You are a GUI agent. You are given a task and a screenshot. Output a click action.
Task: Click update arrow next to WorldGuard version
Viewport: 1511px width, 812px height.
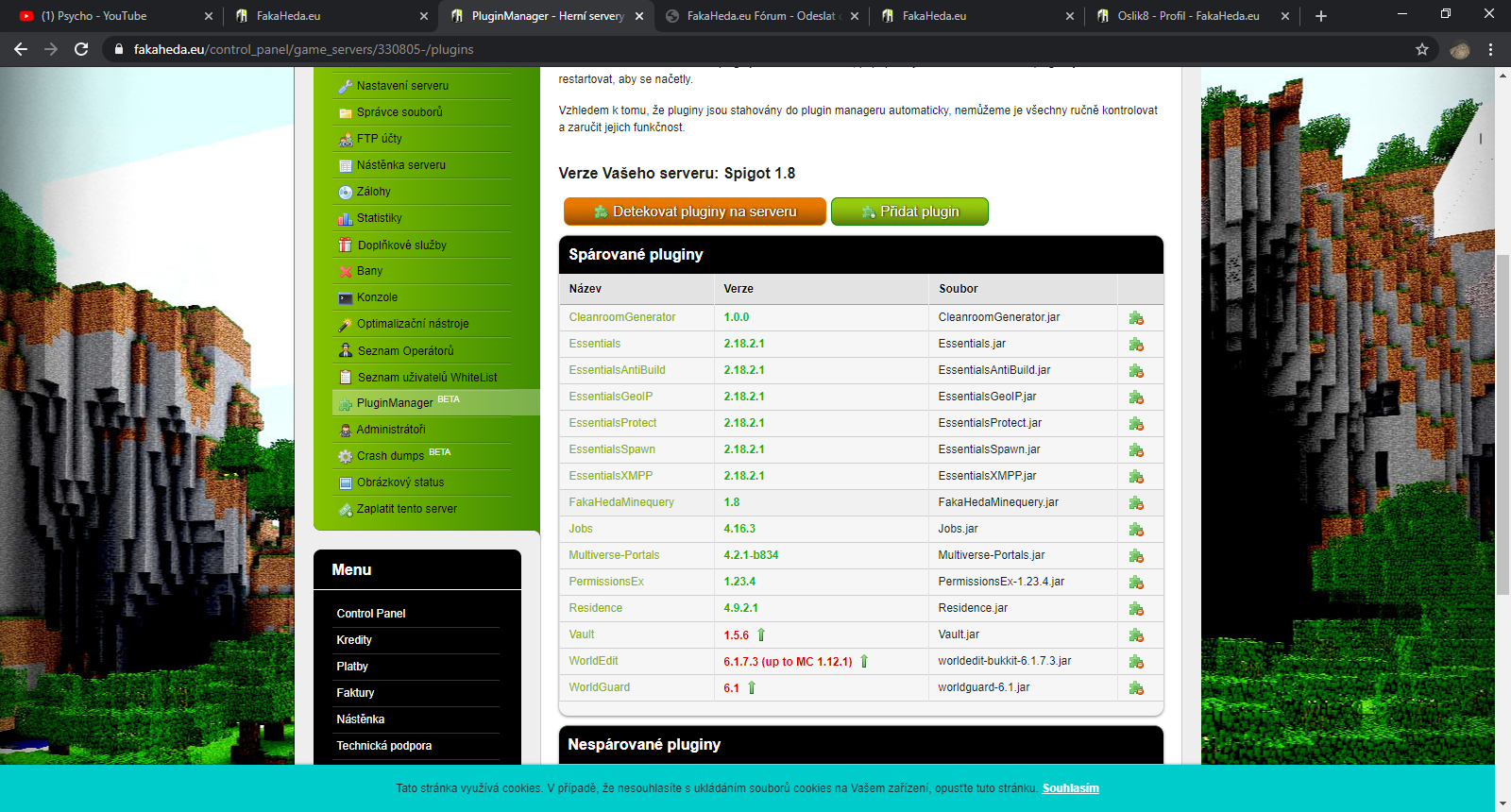point(752,687)
